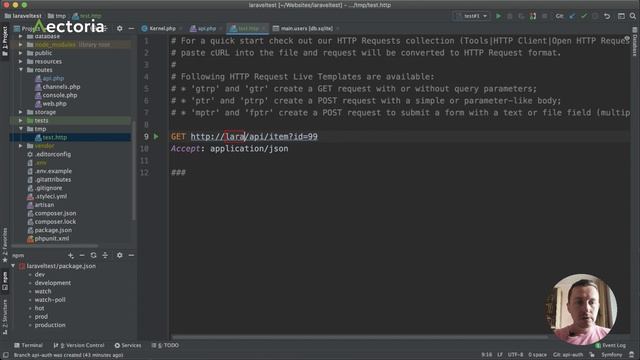Collapse all in the npm panel
640x360 pixels.
pyautogui.click(x=105, y=255)
